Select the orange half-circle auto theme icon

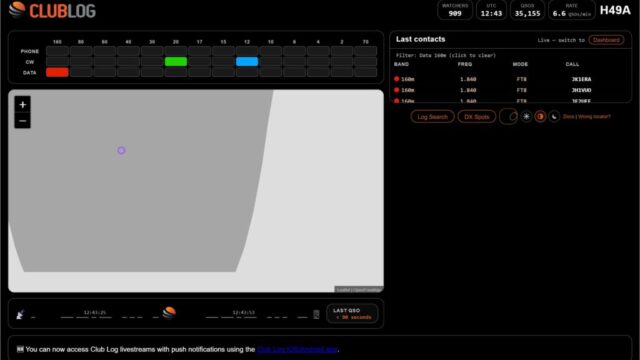coord(540,117)
